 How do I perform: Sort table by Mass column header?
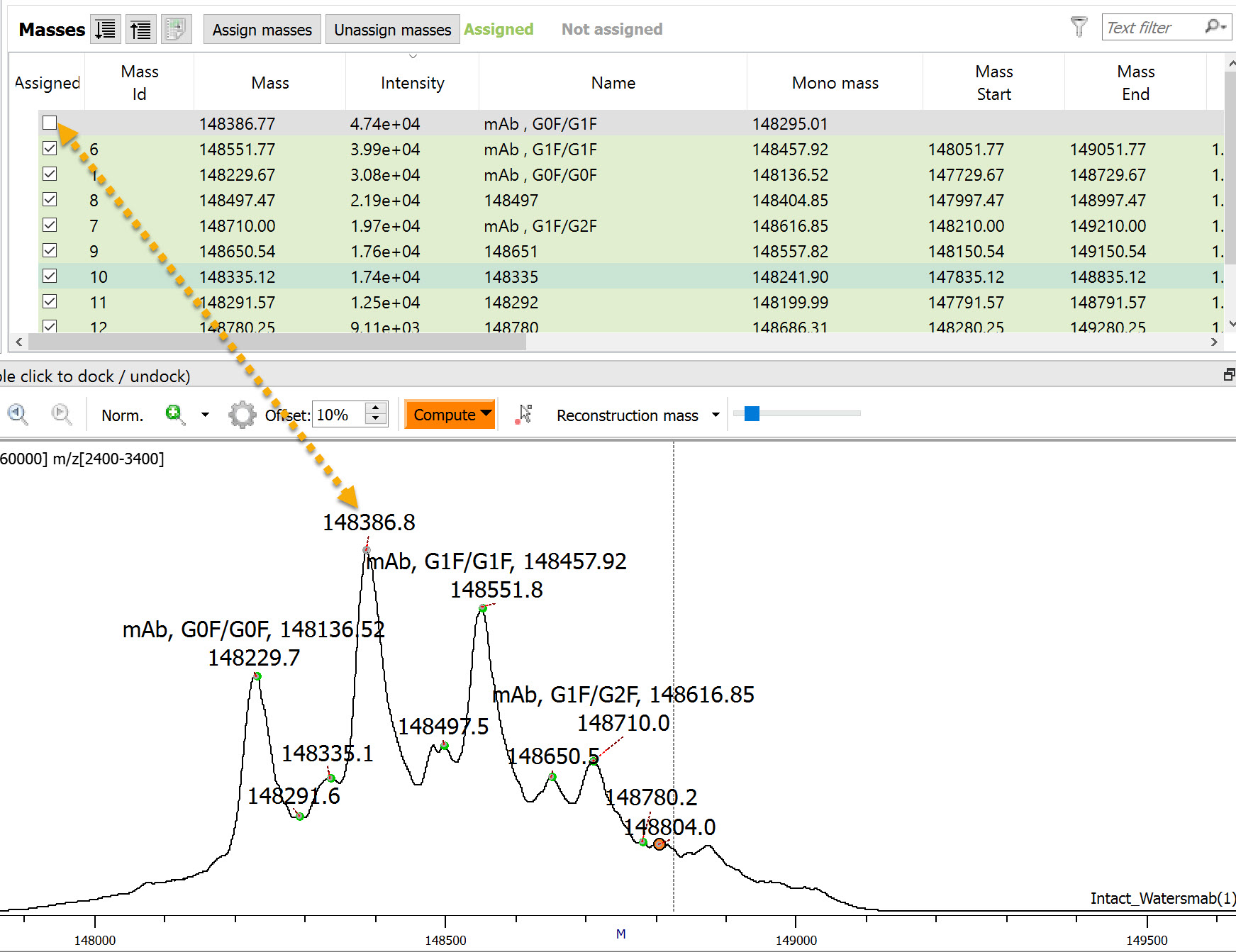click(x=270, y=83)
